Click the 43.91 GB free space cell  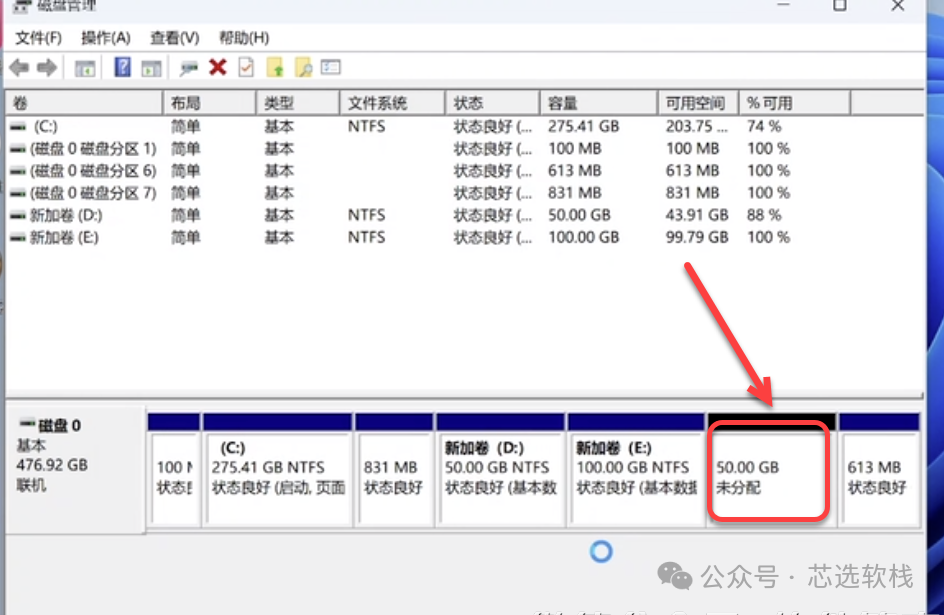pos(697,215)
